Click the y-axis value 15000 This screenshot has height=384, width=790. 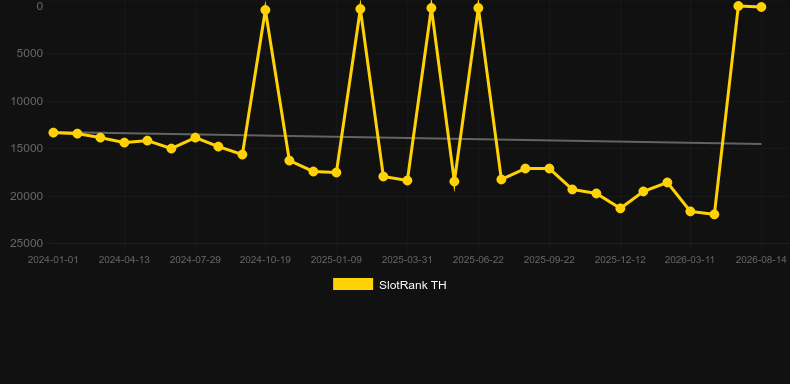pos(27,148)
